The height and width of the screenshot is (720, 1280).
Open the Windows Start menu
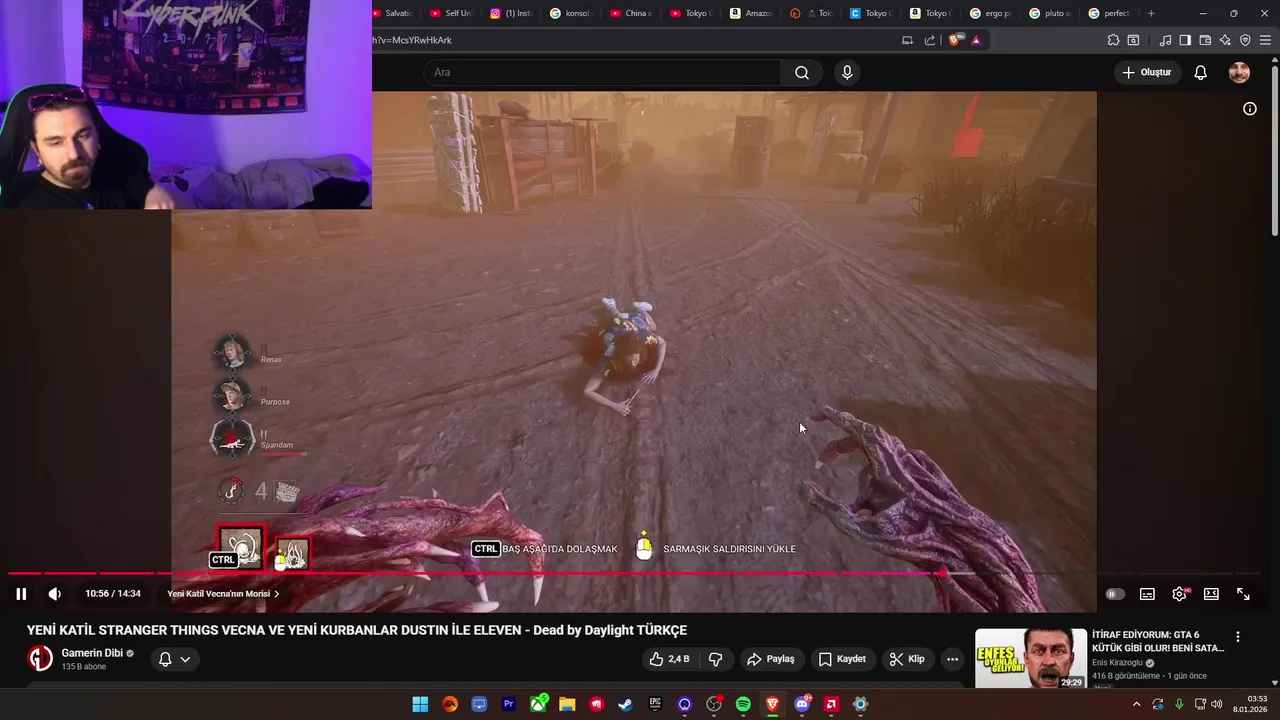420,704
